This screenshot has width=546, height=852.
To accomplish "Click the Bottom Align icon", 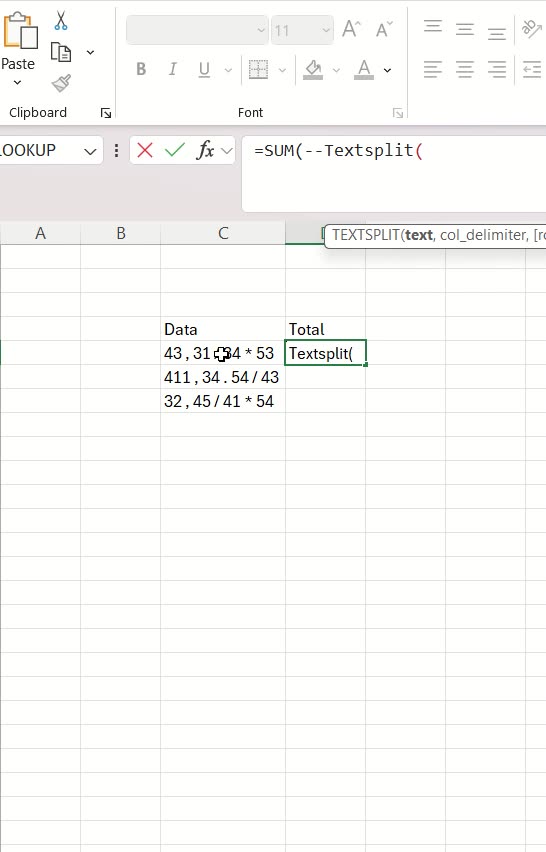I will click(497, 33).
